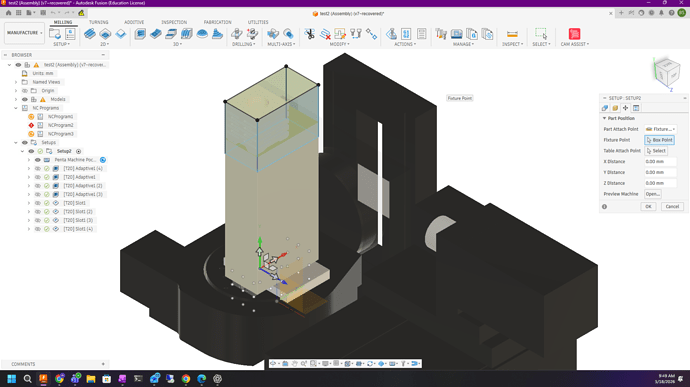Open the File Explorer taskbar icon
Screen dimensions: 690x387
point(91,379)
